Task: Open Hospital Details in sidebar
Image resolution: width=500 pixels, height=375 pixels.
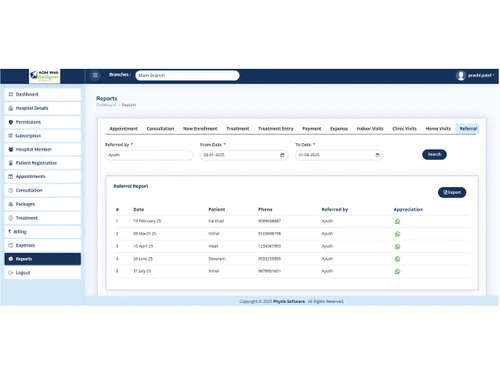Action: [x=43, y=108]
